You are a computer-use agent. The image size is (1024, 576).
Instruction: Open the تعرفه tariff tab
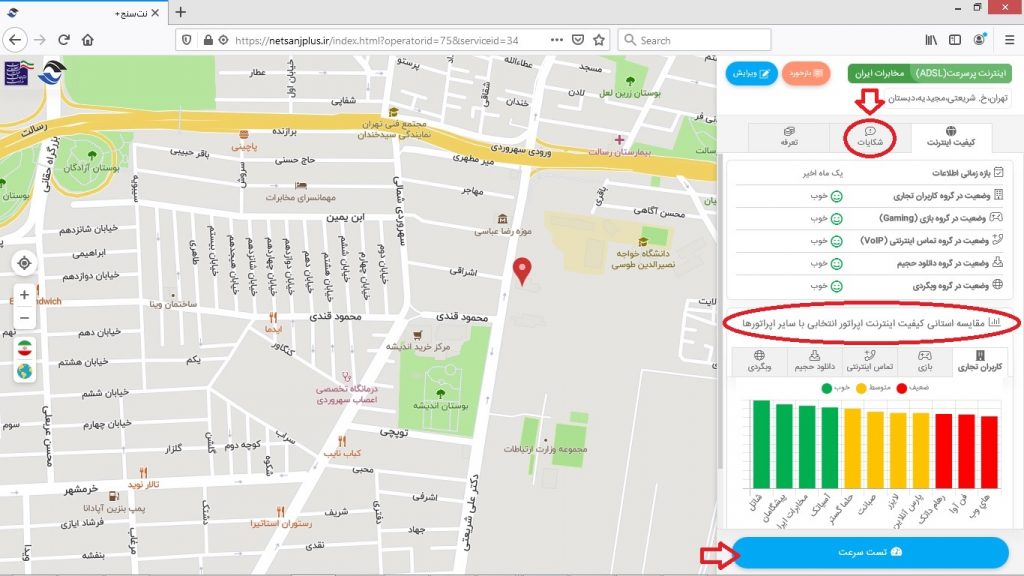coord(789,137)
